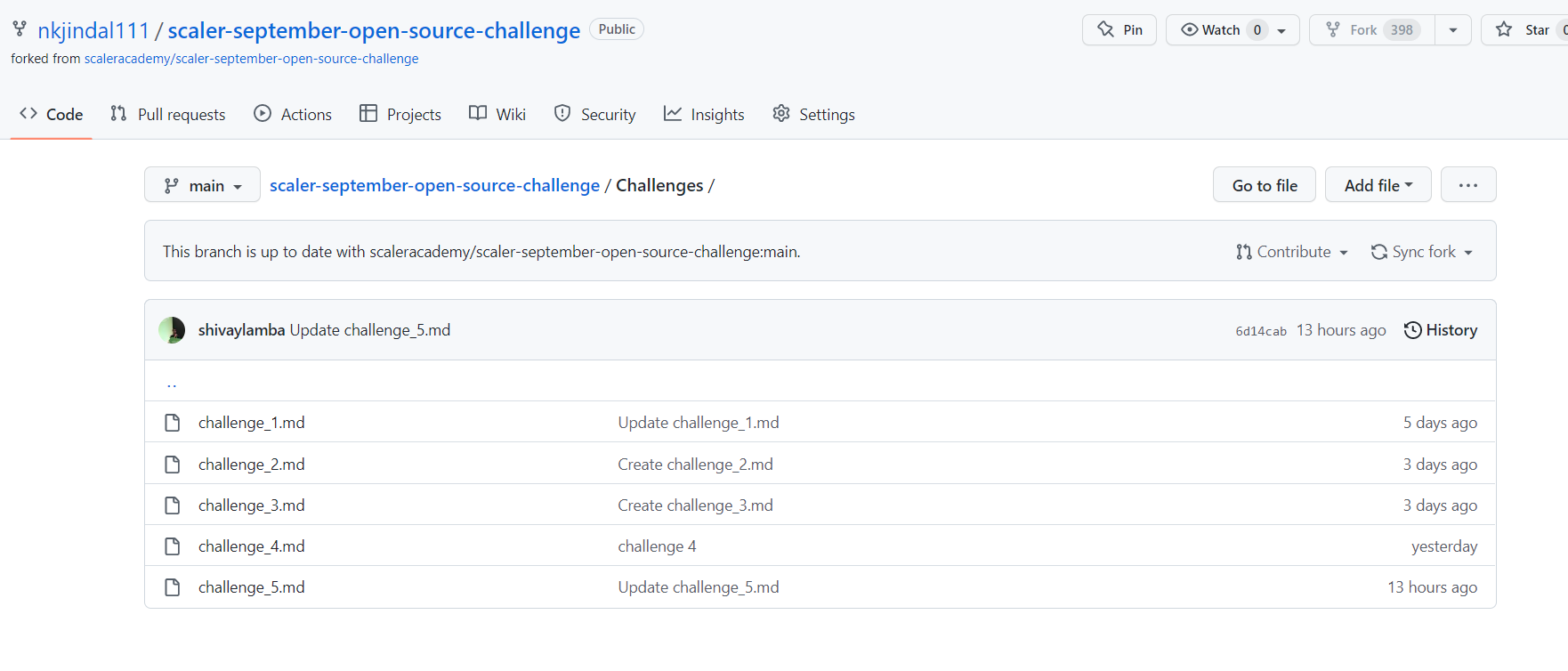The height and width of the screenshot is (671, 1568).
Task: Expand the Watch notification options arrow
Action: pyautogui.click(x=1281, y=30)
